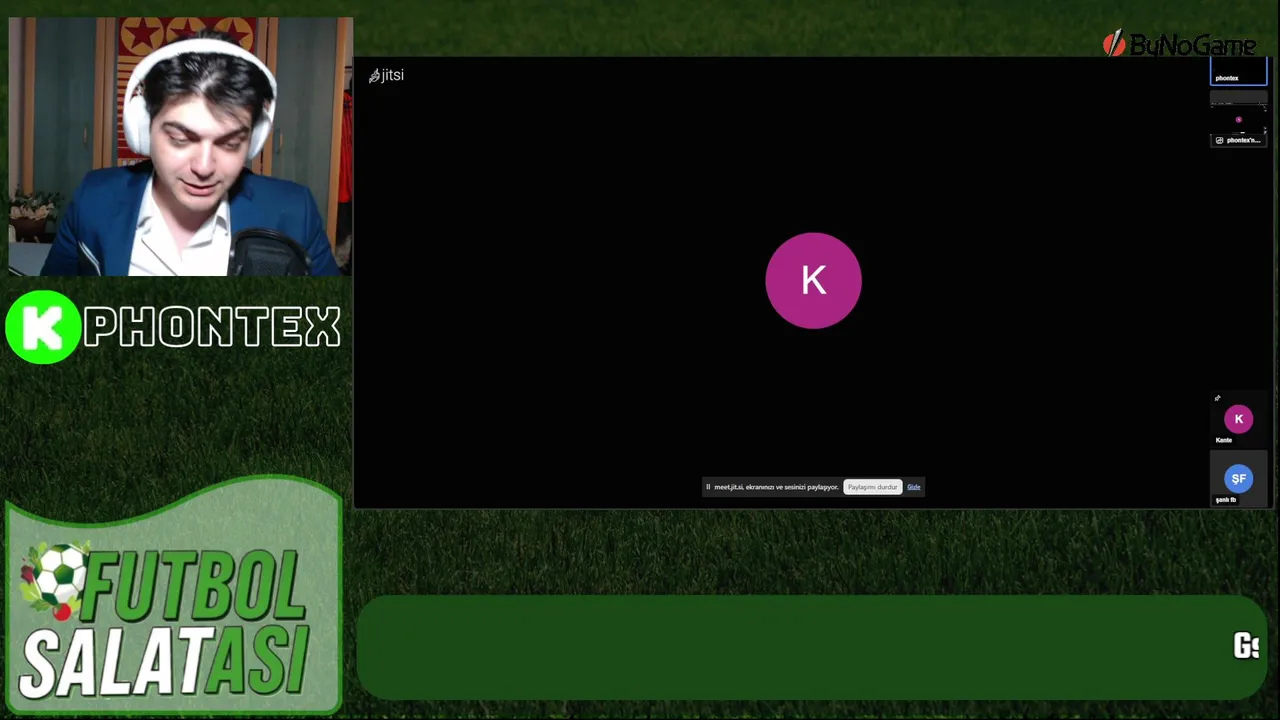
Task: Click the "PHONTEX" channel name text
Action: click(x=212, y=327)
